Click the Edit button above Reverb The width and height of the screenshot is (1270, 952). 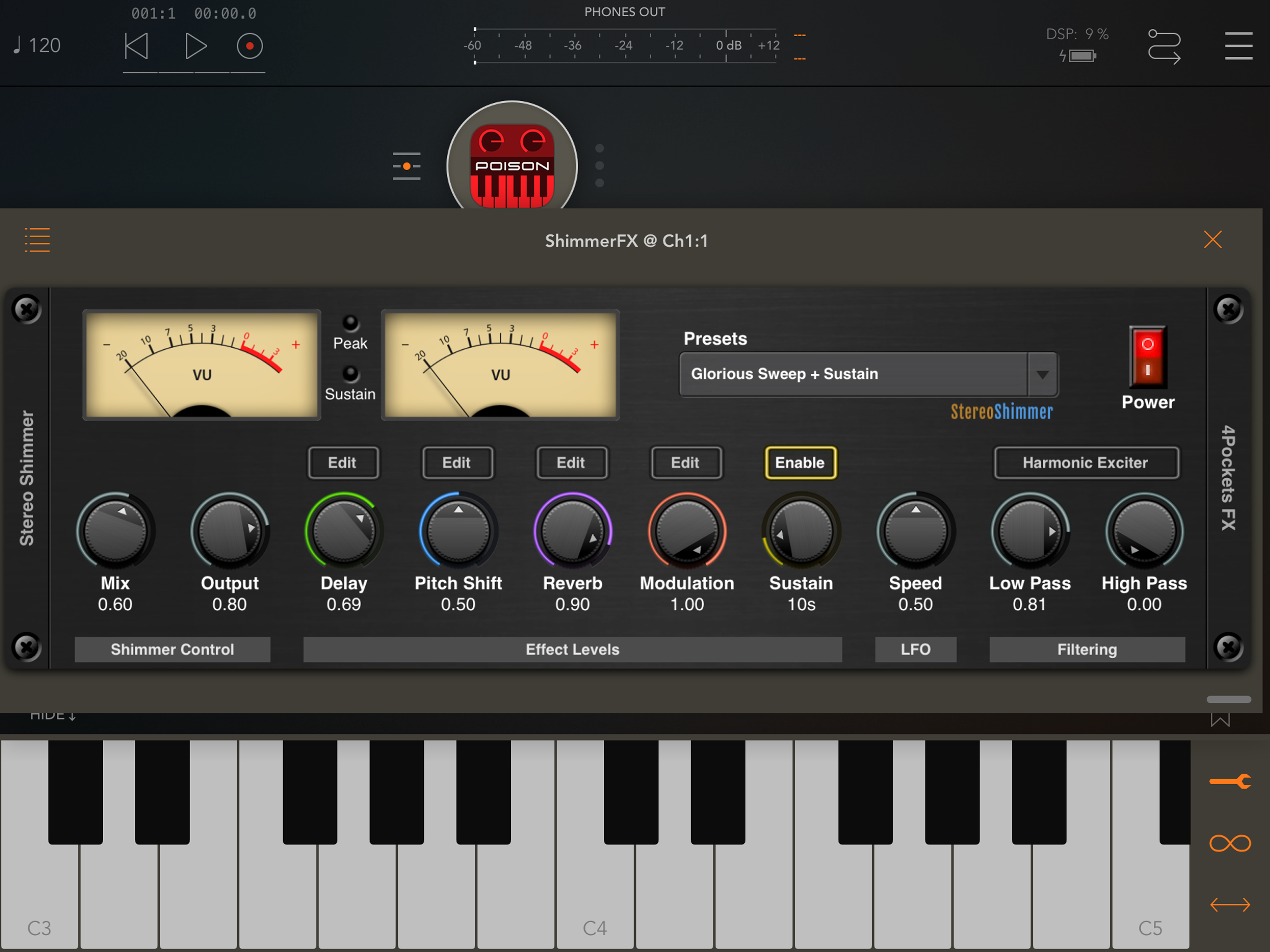571,463
